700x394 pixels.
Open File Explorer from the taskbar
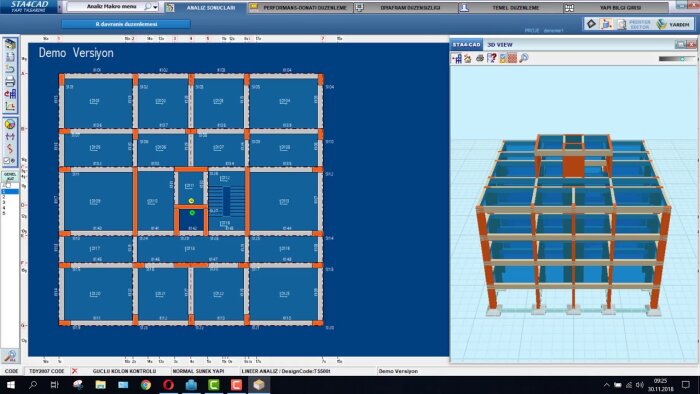[x=100, y=385]
